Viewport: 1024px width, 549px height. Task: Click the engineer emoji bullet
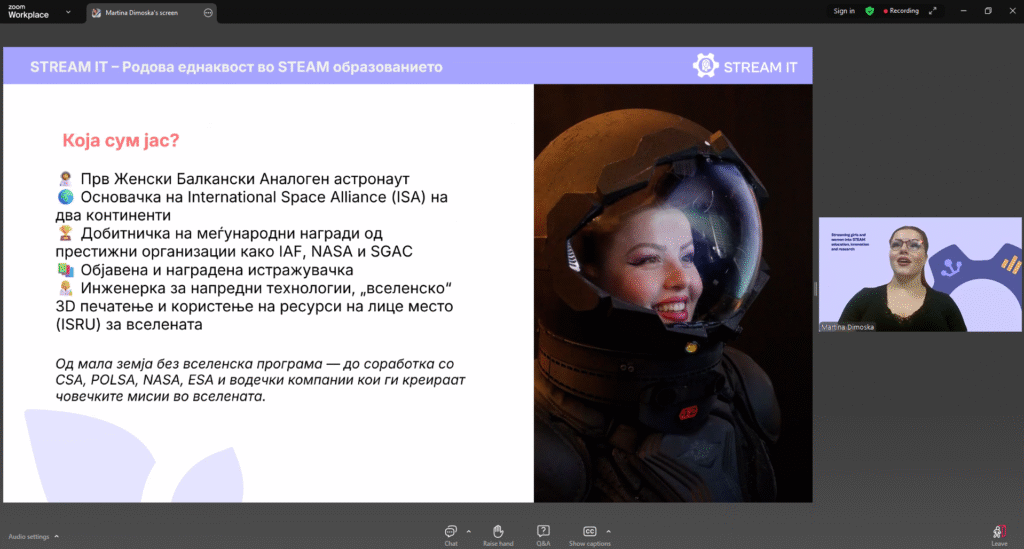65,288
